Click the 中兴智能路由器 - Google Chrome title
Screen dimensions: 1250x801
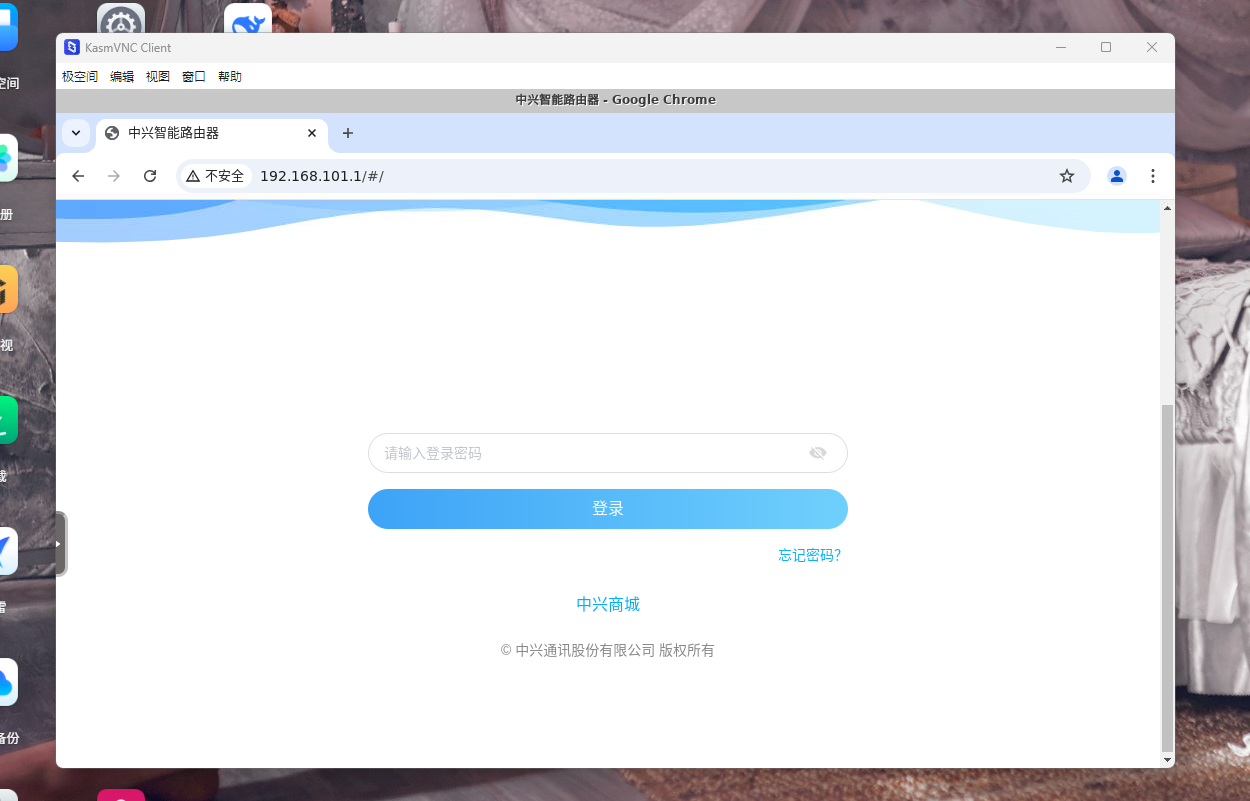point(615,100)
